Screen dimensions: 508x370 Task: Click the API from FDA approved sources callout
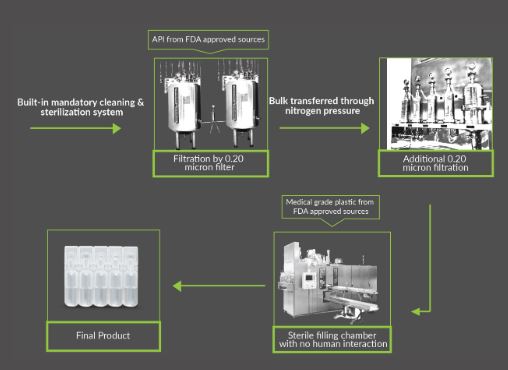point(208,41)
